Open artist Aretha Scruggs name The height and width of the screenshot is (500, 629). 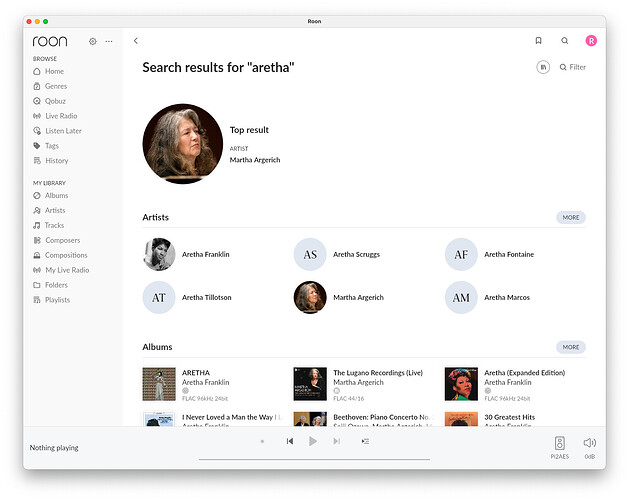(x=356, y=254)
